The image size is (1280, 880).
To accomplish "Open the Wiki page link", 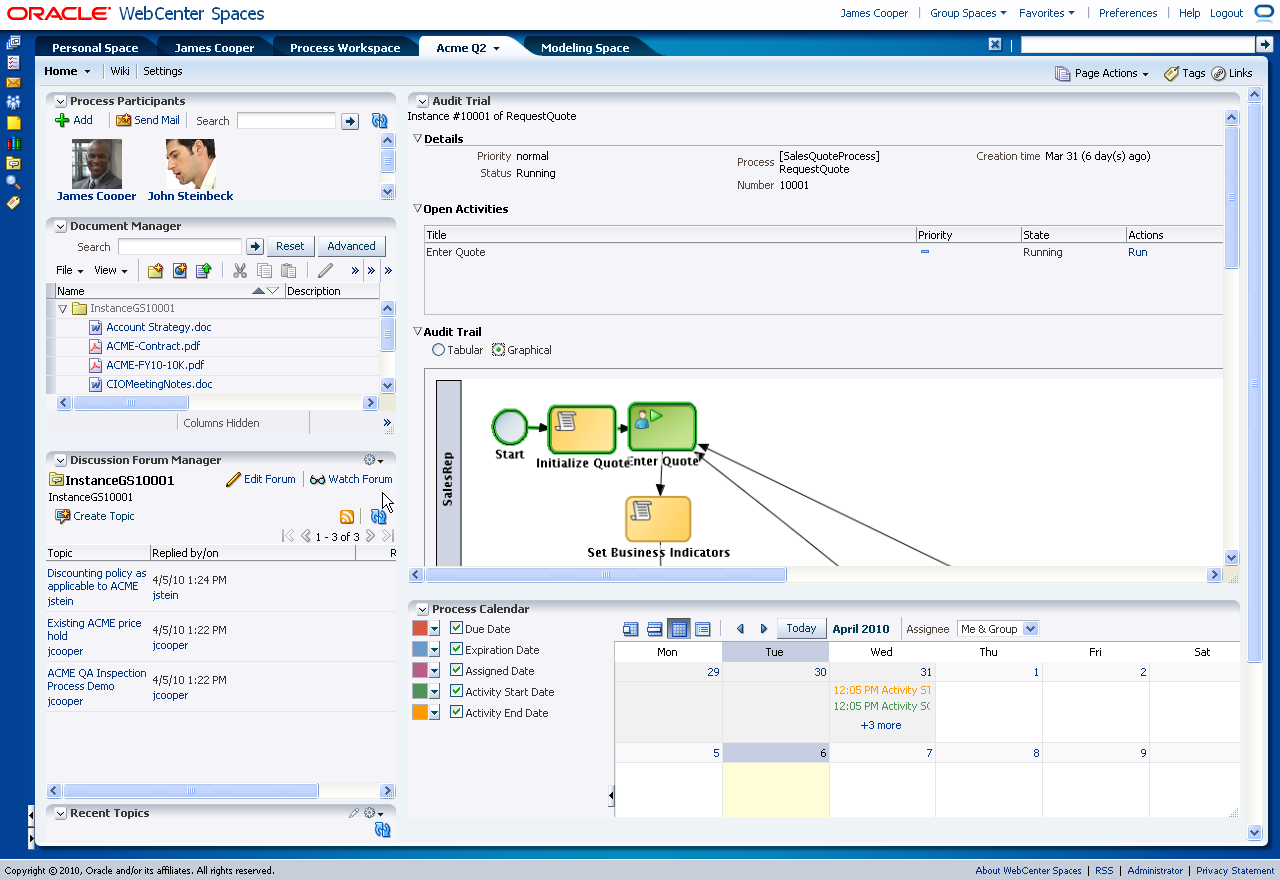I will [x=120, y=71].
